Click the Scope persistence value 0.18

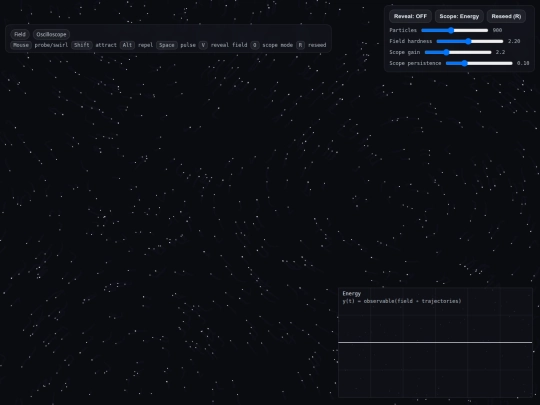[523, 63]
